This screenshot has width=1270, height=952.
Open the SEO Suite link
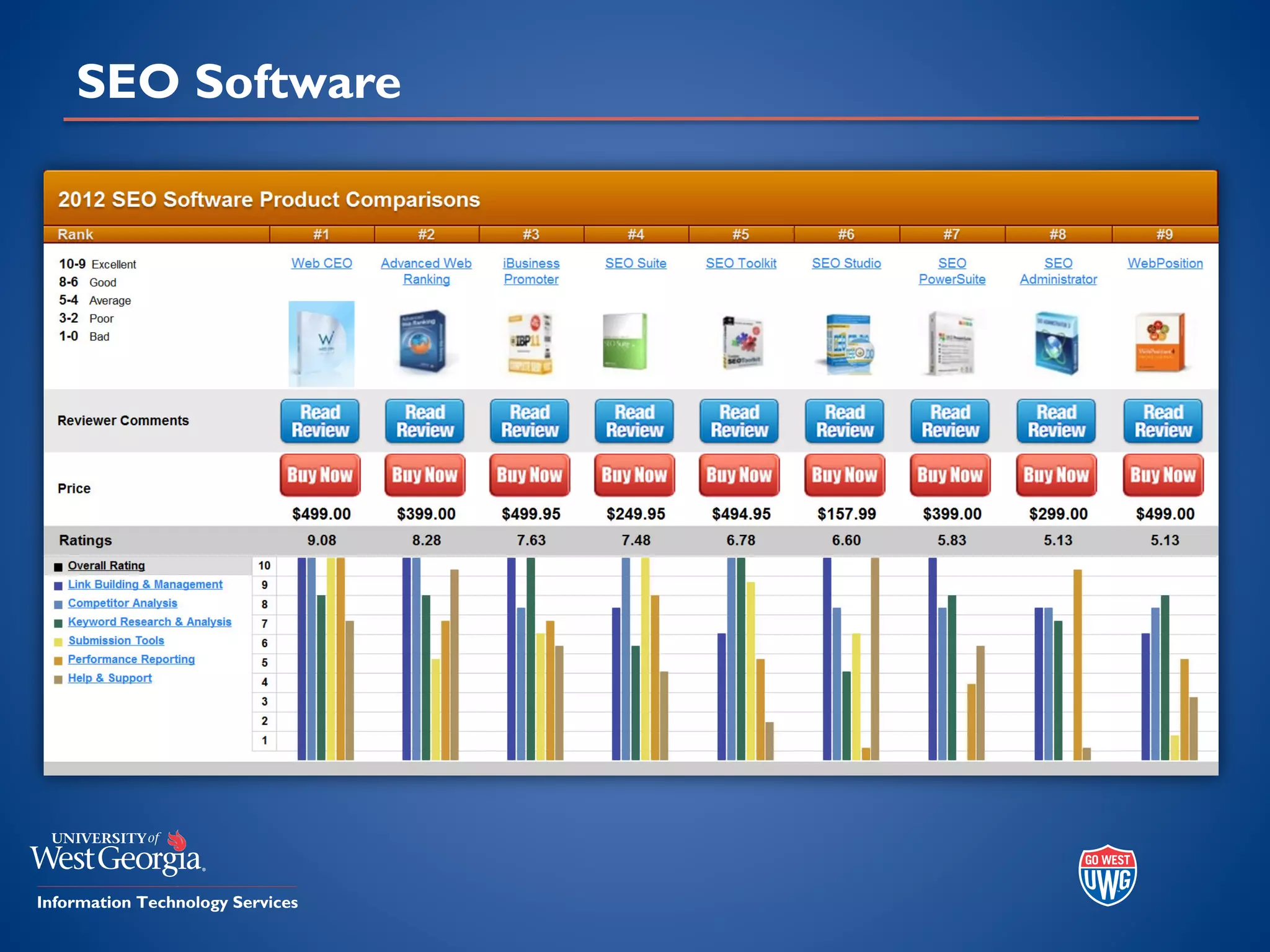(636, 263)
